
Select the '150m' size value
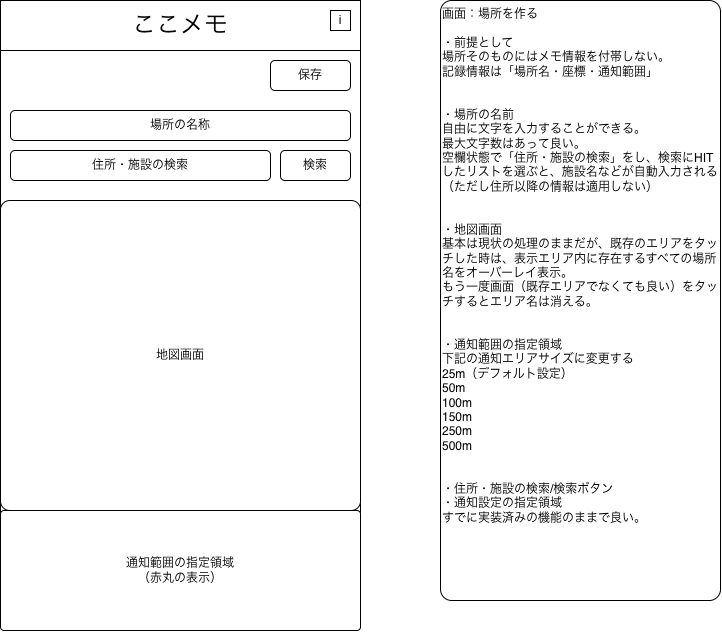457,417
